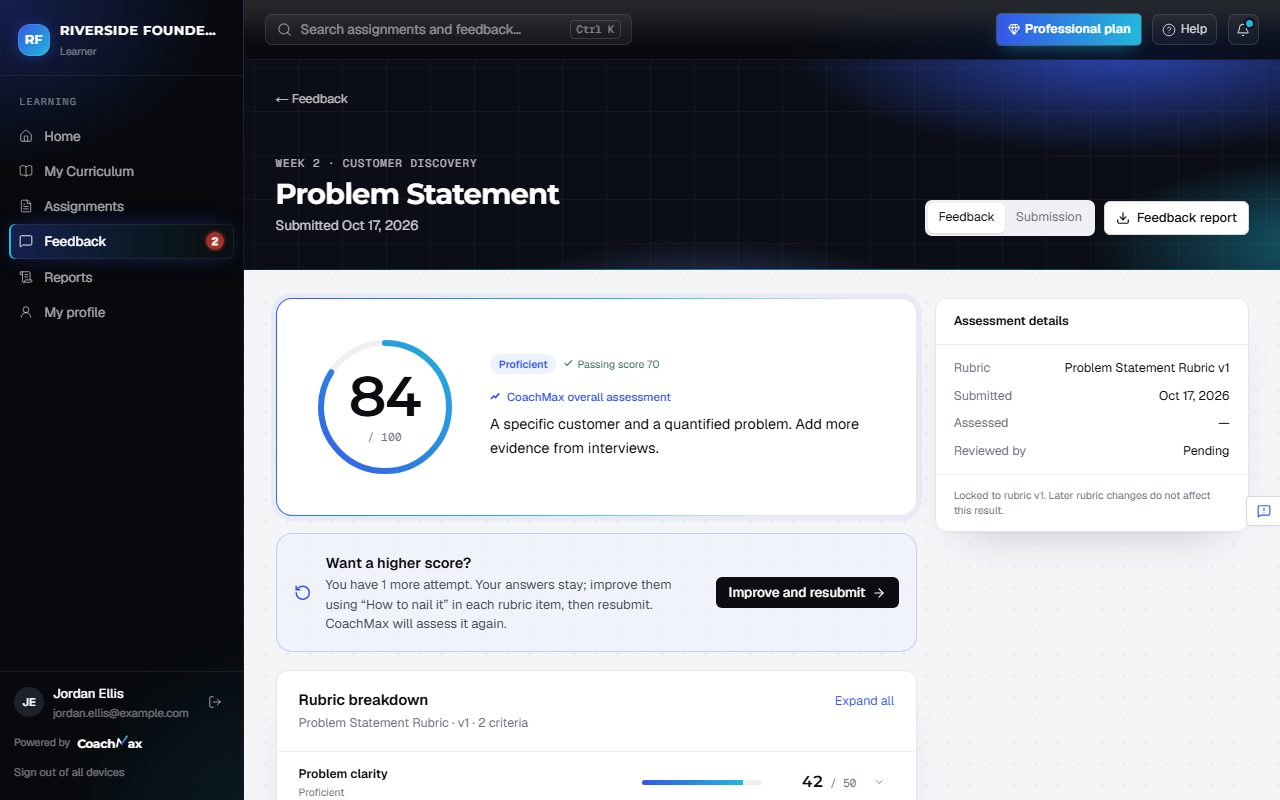Click the CoachMax trend icon
Viewport: 1280px width, 800px height.
click(495, 397)
